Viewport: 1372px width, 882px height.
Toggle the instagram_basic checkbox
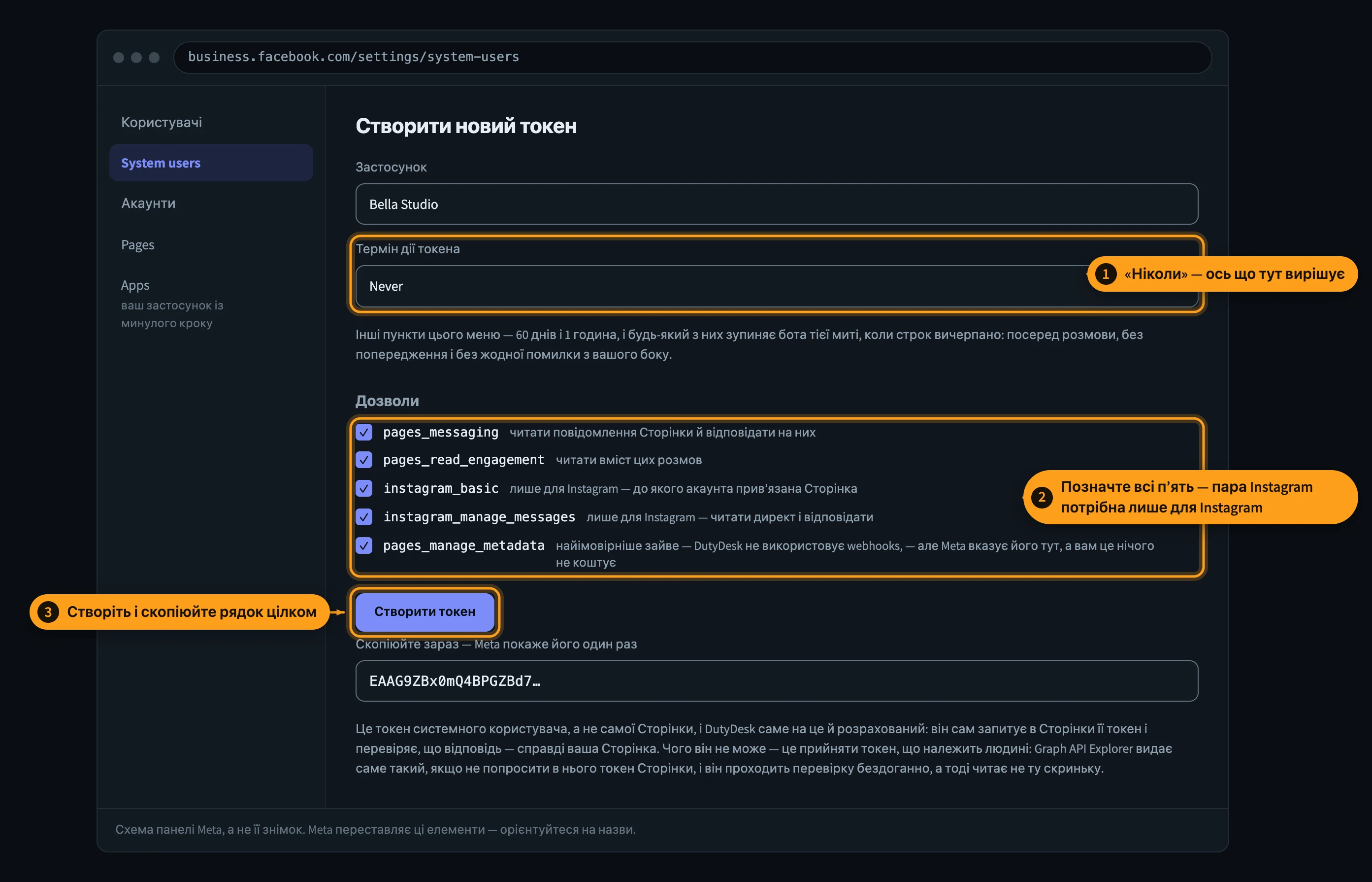coord(364,488)
